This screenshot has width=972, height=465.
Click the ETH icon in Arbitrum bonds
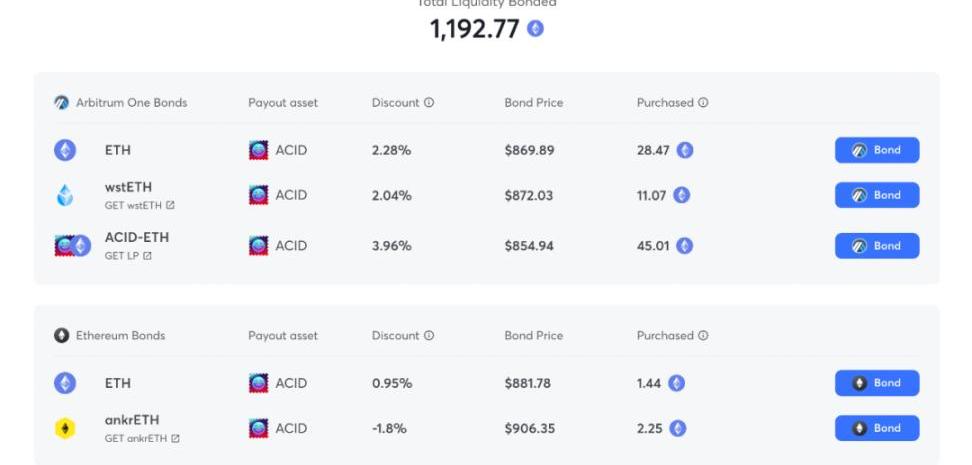click(x=65, y=151)
